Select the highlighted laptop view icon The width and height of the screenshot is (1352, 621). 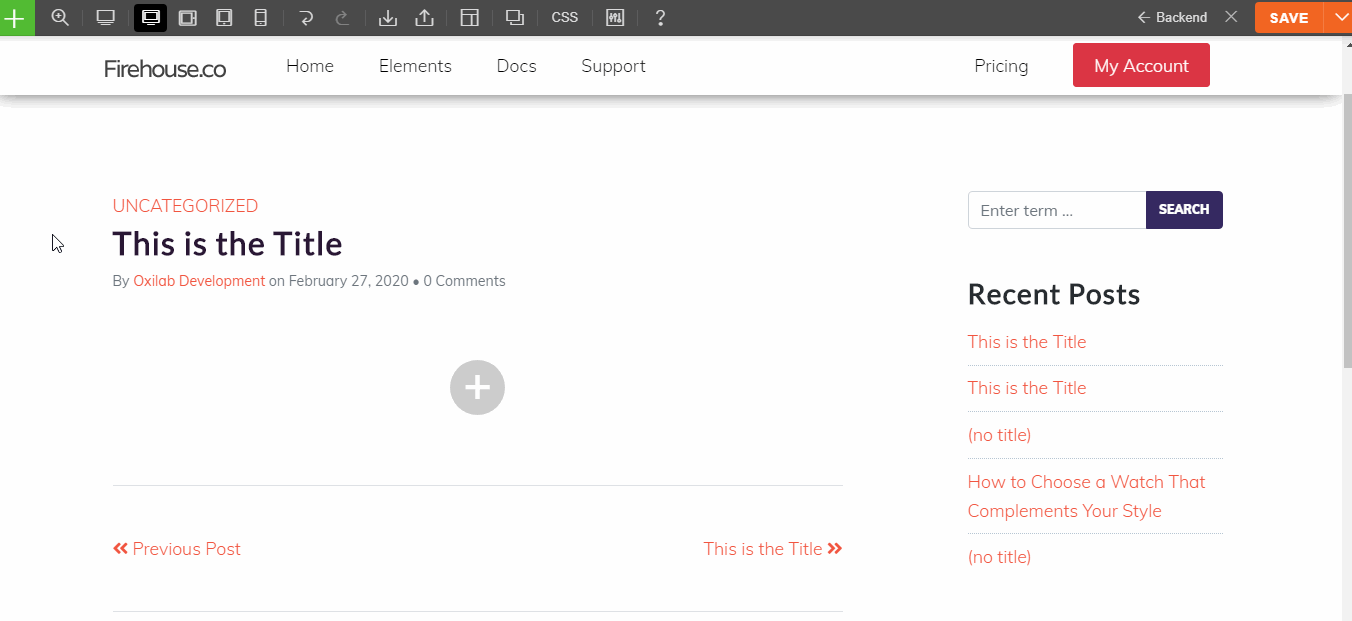tap(150, 18)
